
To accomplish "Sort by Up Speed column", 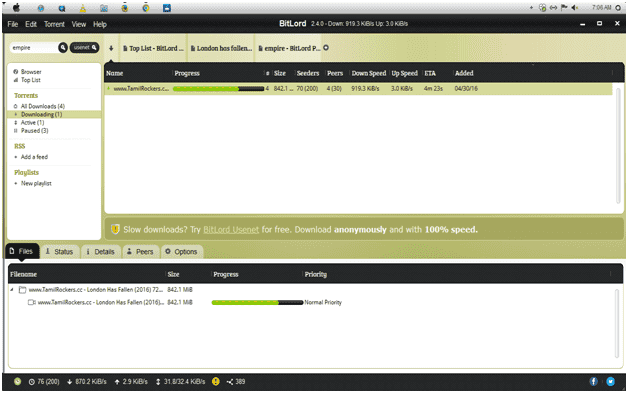I will point(405,73).
